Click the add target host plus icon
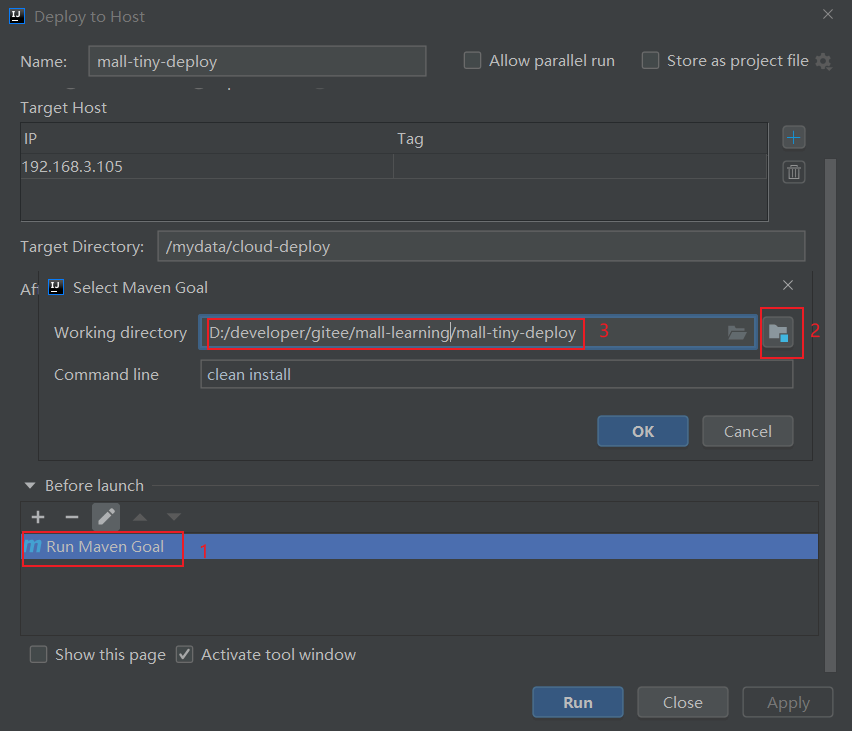Viewport: 852px width, 731px height. [x=794, y=137]
